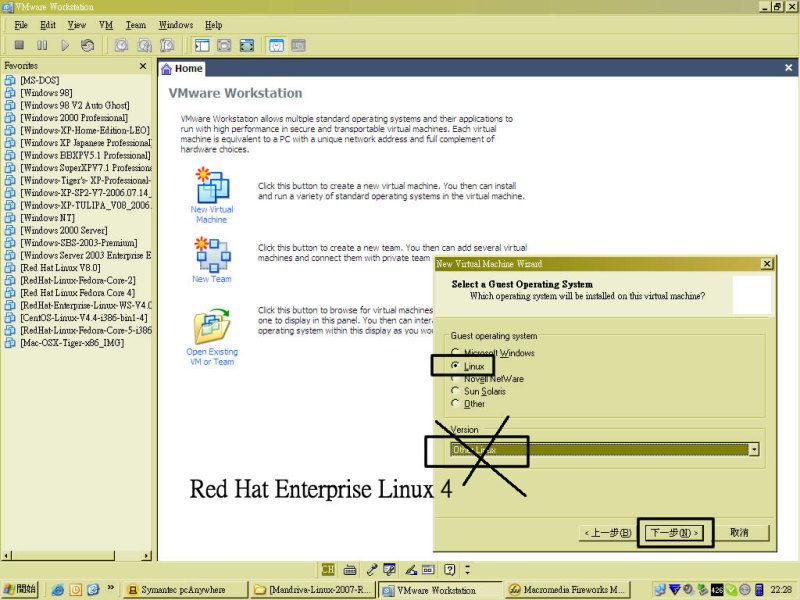Click the Revert to Snapshot toolbar icon

click(144, 45)
